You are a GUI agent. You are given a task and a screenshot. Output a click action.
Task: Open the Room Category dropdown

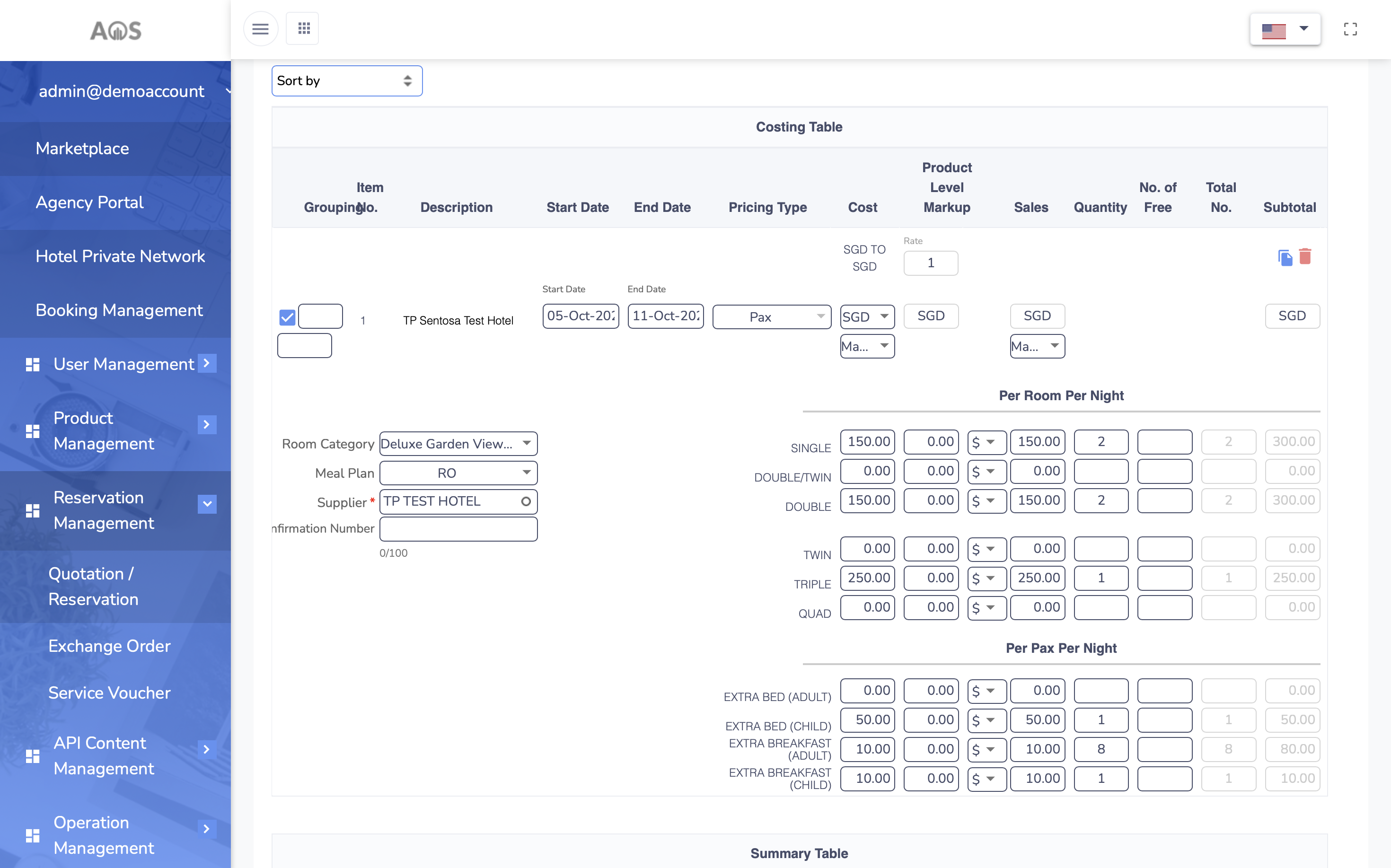[x=458, y=444]
